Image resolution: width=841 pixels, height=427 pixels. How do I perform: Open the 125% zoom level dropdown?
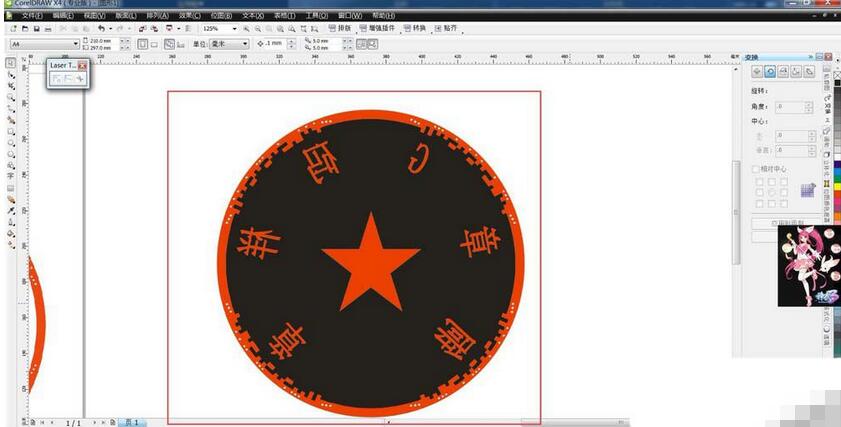coord(236,29)
